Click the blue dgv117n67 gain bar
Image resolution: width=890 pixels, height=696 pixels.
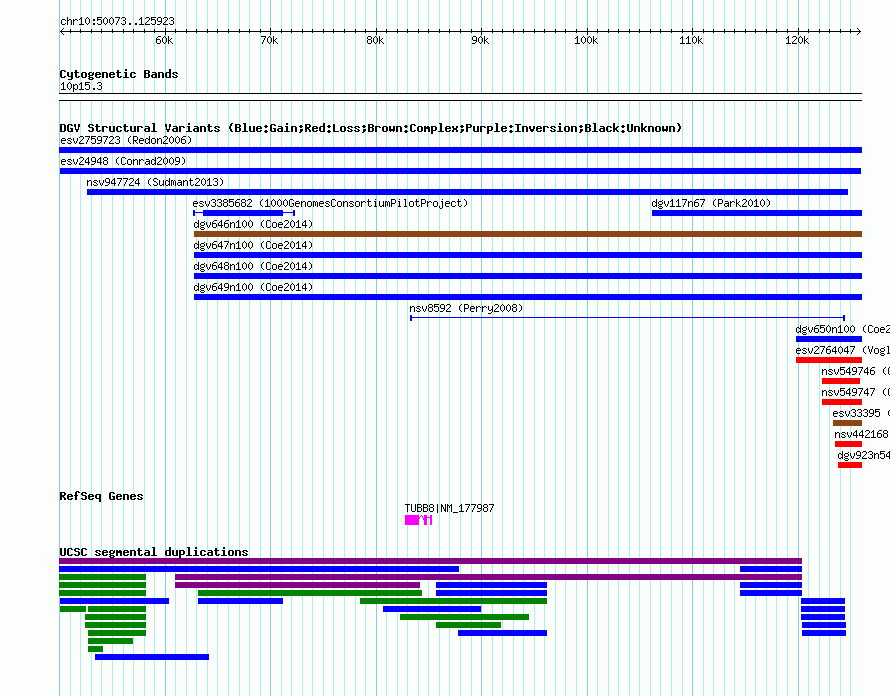pos(757,213)
